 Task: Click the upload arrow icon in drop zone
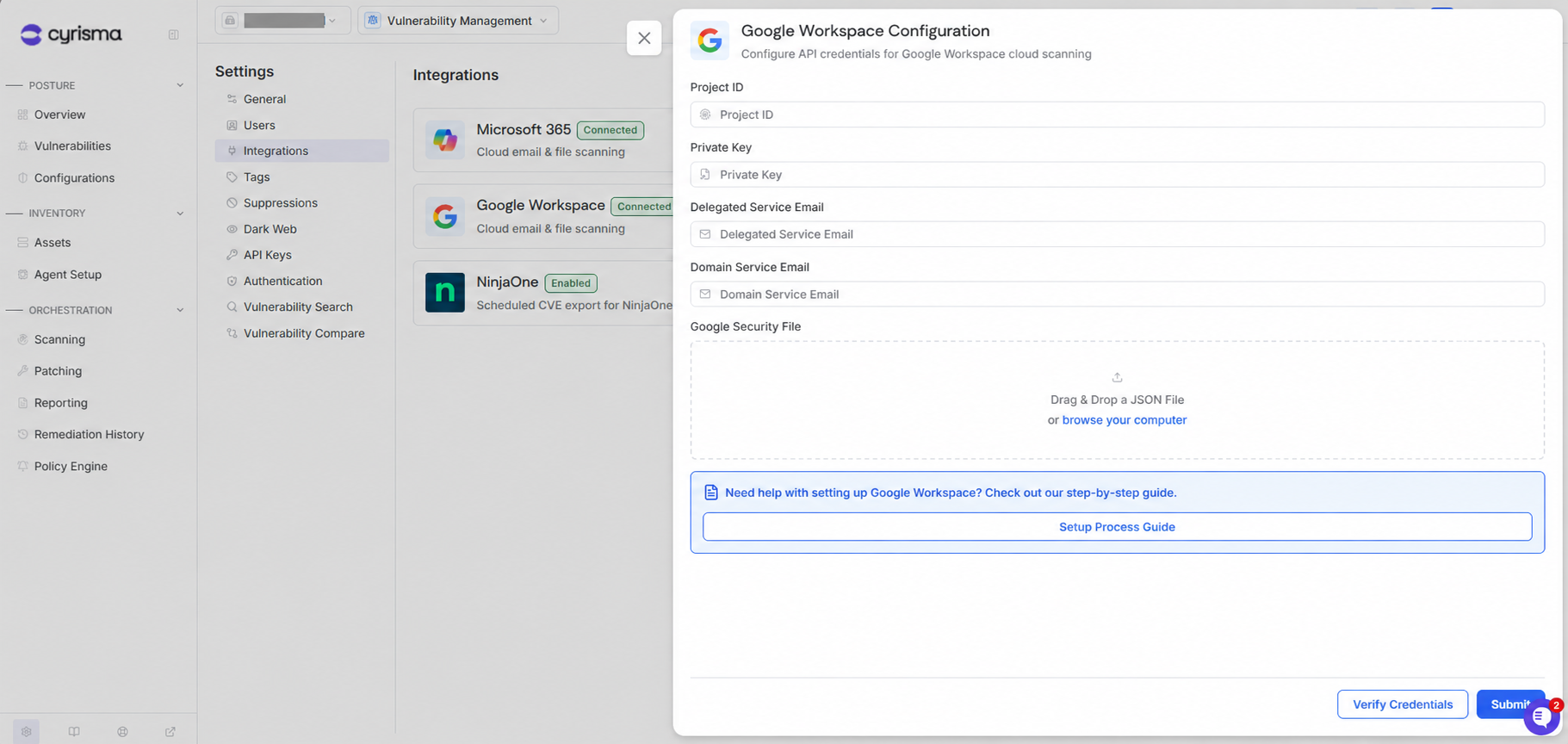coord(1117,377)
